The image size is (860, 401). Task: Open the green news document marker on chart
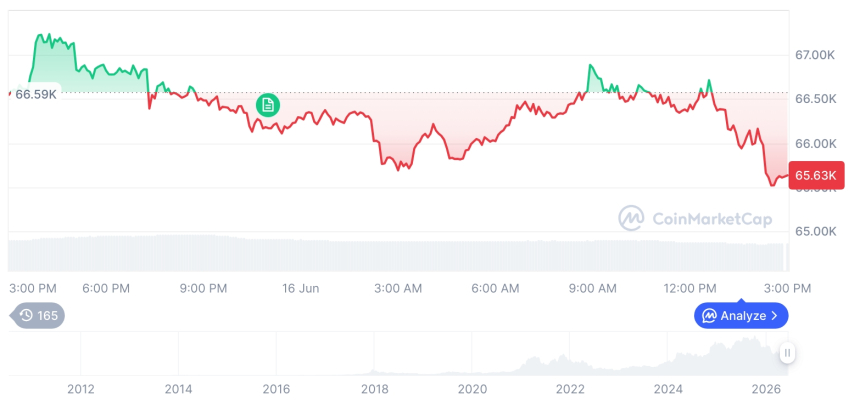coord(268,105)
